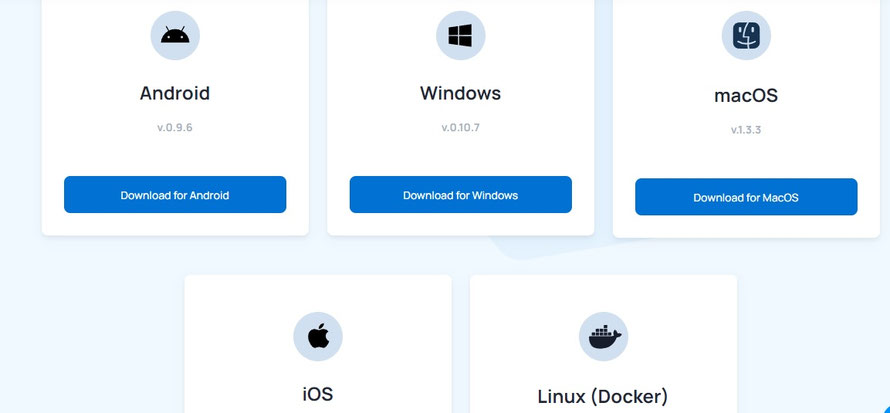Download the app for Windows
Image resolution: width=890 pixels, height=413 pixels.
point(460,195)
